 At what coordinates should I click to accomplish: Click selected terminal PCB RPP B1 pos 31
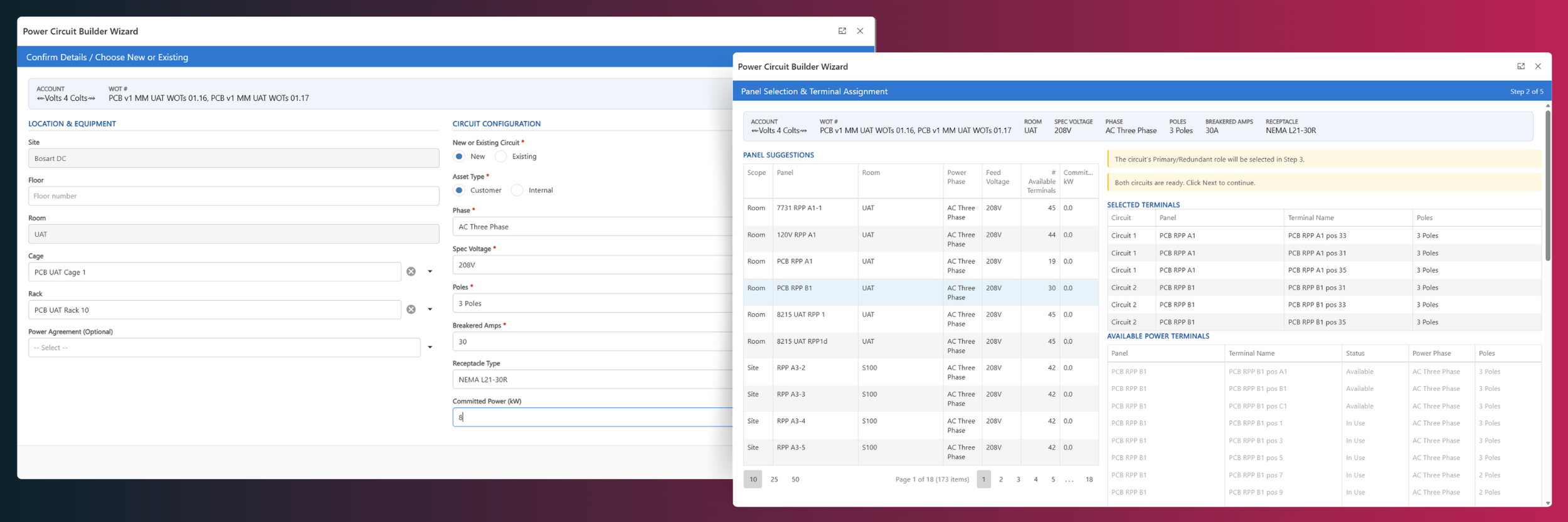click(x=1324, y=288)
